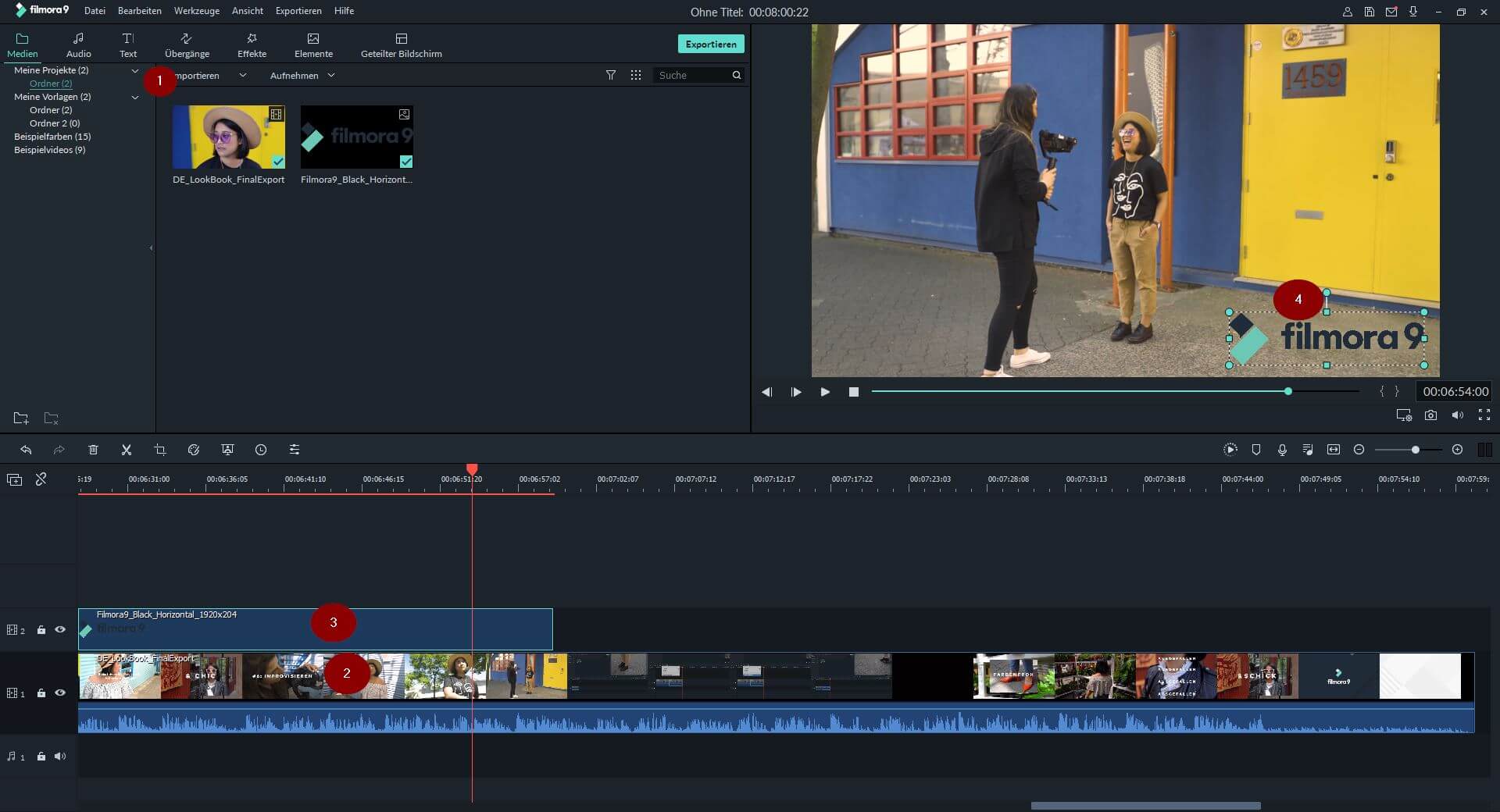Switch to the Elemente tab

click(313, 45)
